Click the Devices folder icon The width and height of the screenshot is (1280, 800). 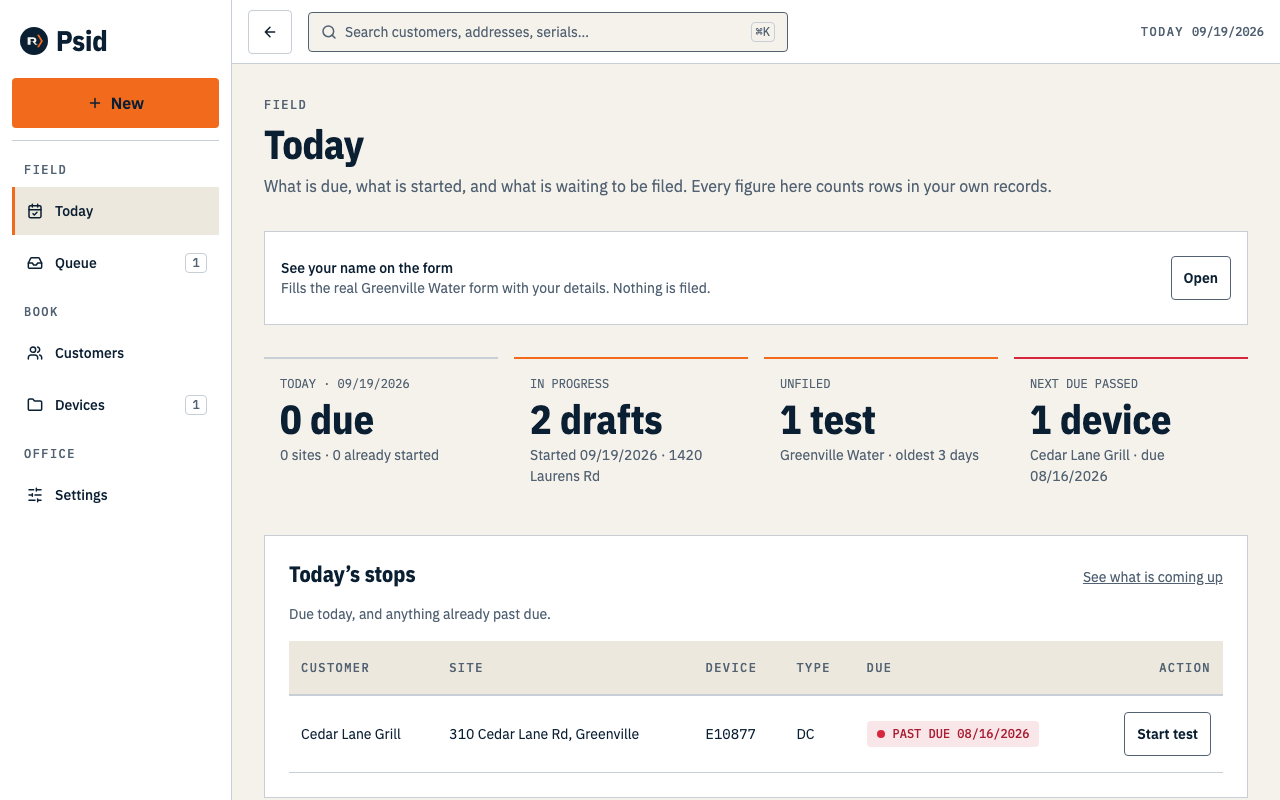click(35, 405)
